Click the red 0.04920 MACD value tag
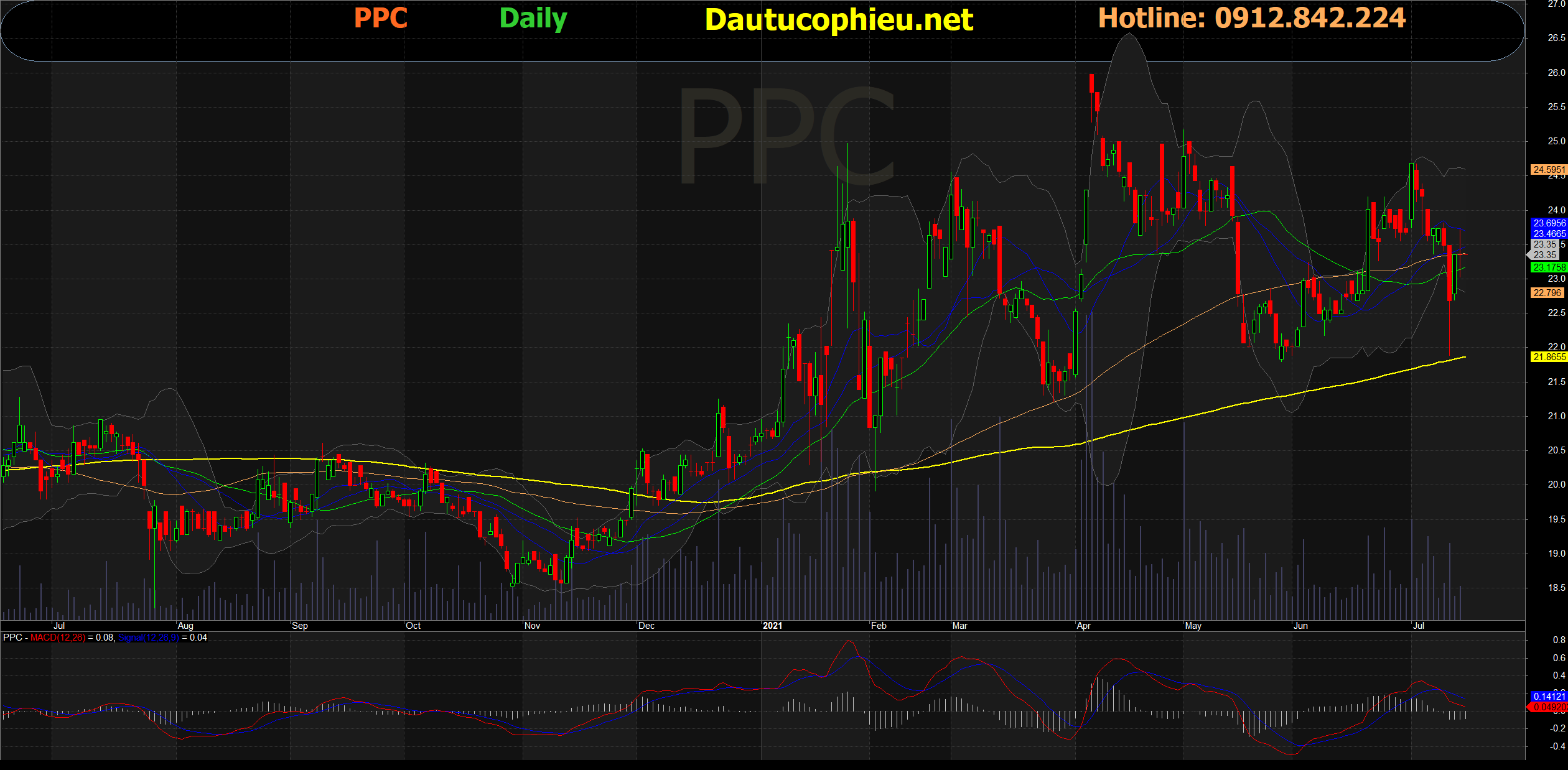This screenshot has width=1568, height=770. click(1549, 707)
